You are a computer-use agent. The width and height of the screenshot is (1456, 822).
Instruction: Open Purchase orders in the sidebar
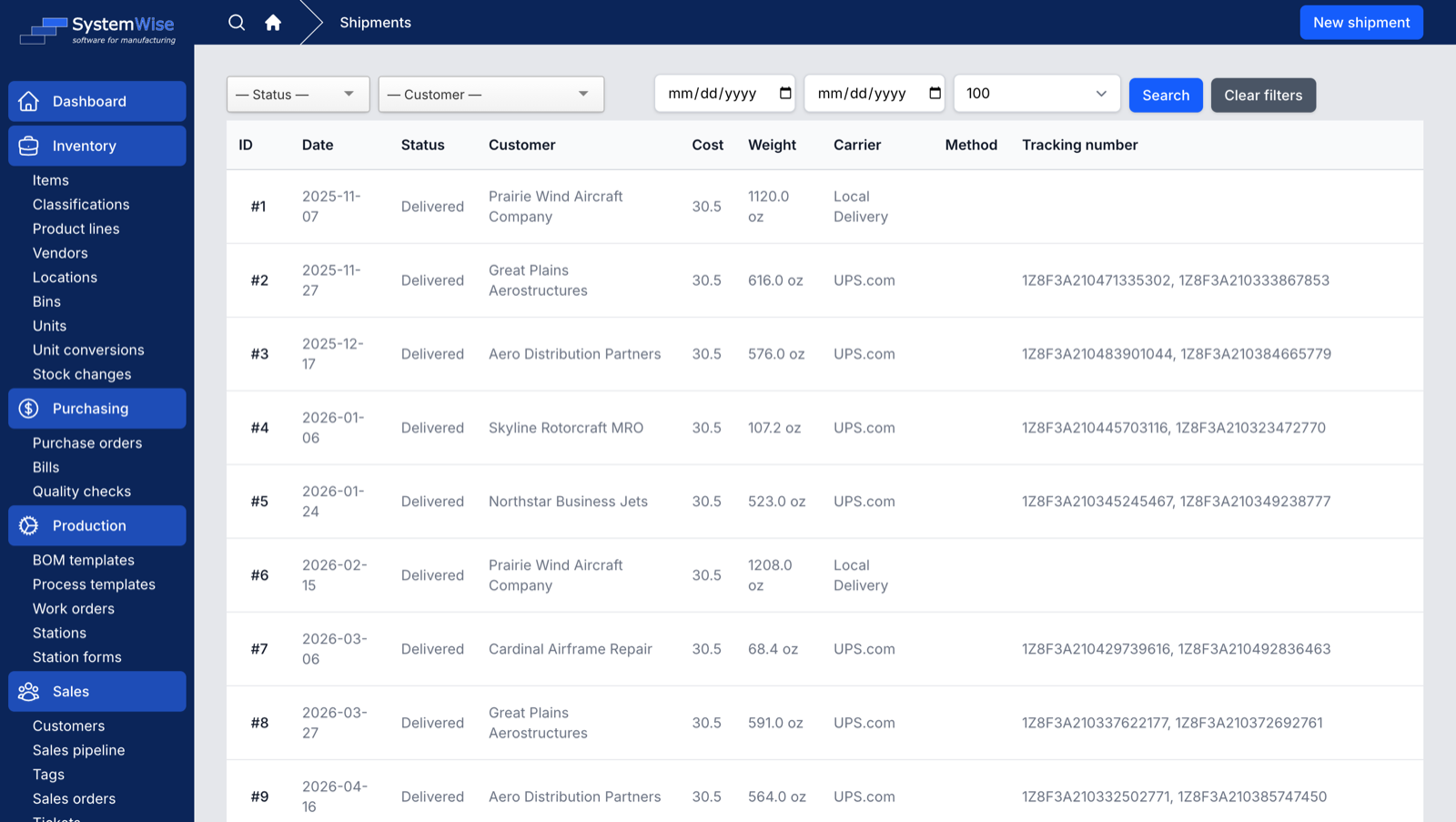pyautogui.click(x=87, y=443)
